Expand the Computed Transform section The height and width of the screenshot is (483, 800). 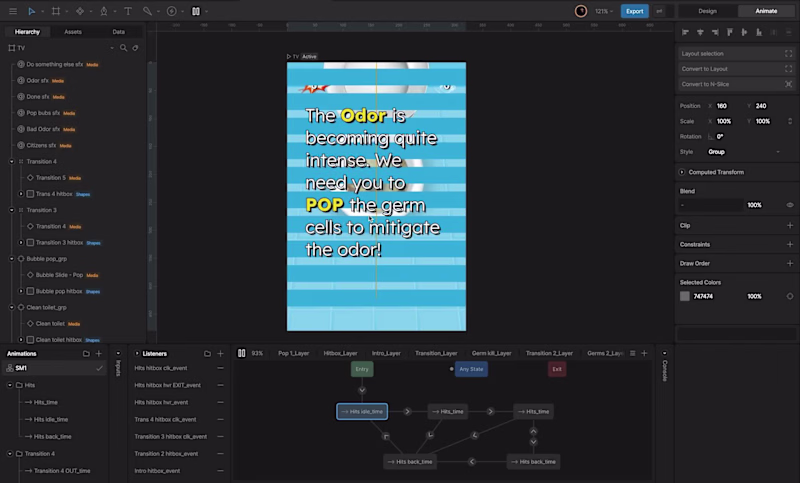(682, 172)
